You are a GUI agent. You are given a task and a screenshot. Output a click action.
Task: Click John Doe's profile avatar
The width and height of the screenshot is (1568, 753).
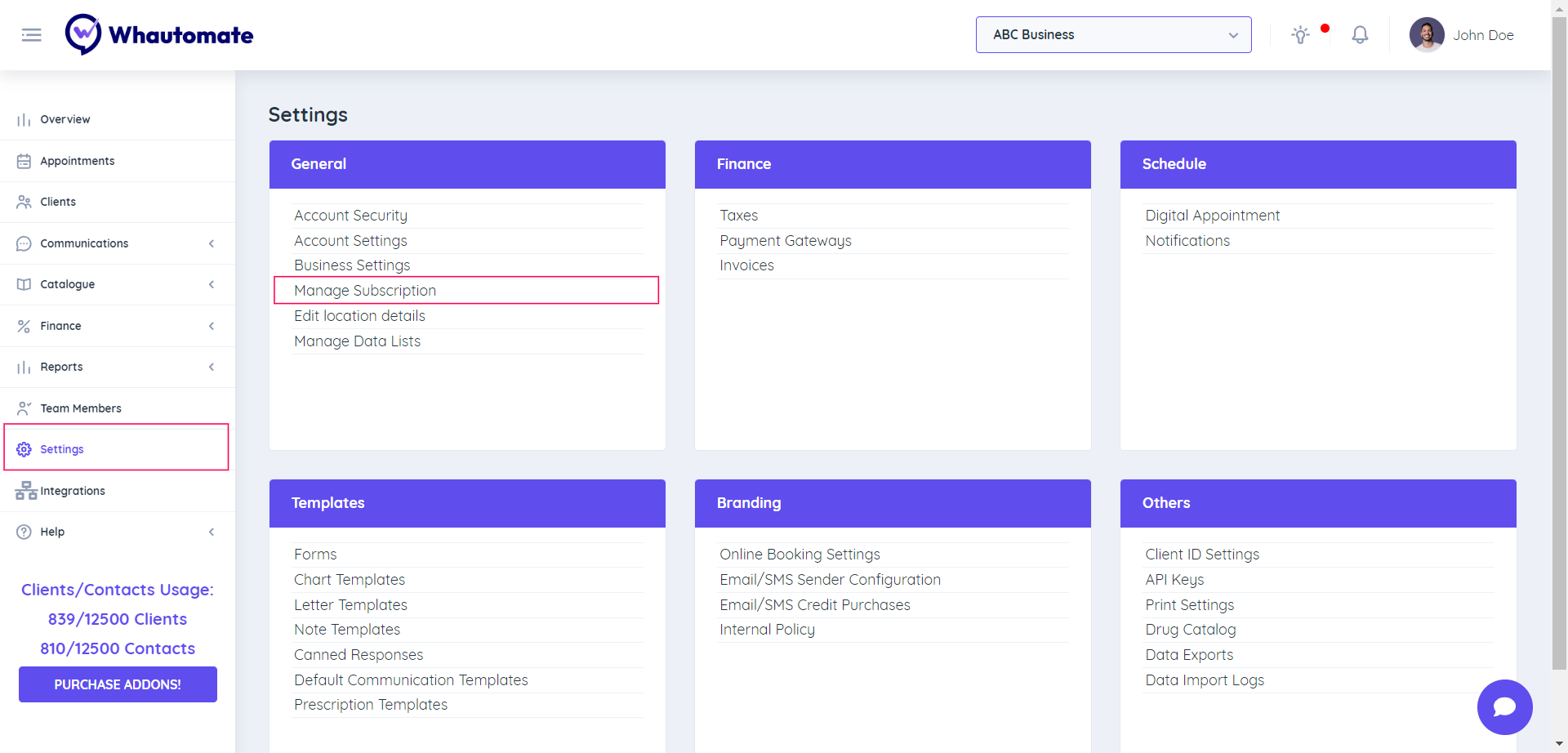(1427, 35)
